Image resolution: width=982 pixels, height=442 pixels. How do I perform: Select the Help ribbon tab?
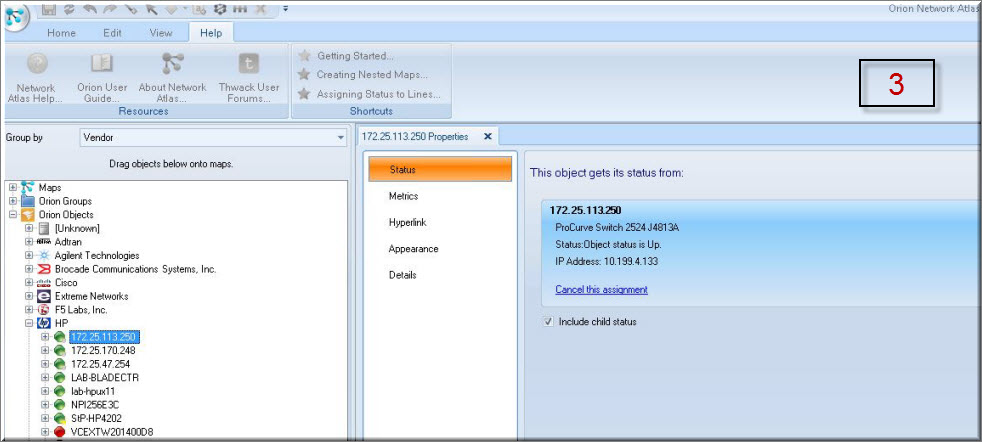(211, 33)
